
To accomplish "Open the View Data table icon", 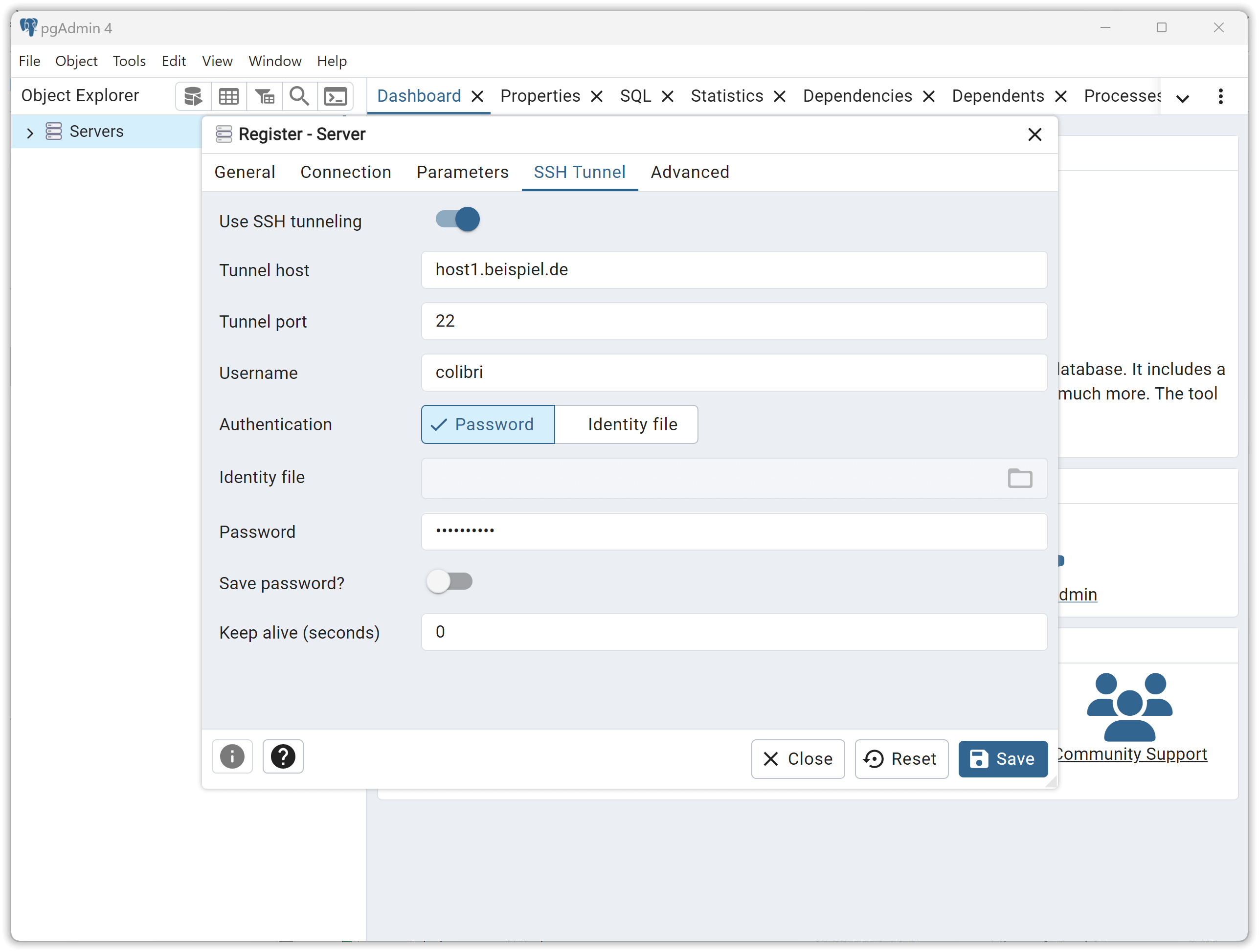I will (229, 96).
